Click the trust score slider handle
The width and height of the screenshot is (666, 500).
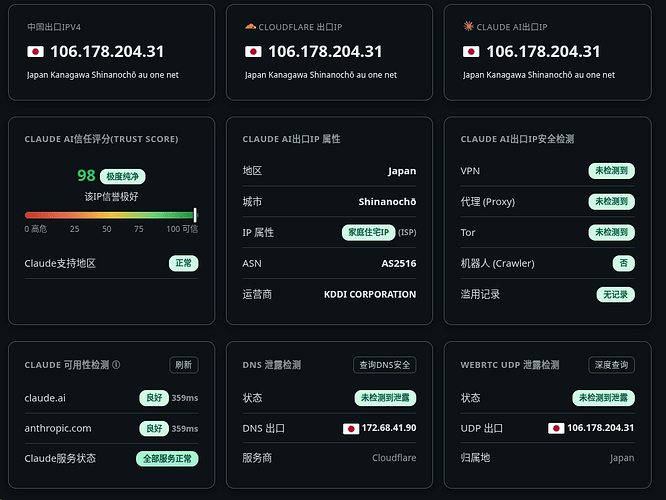click(195, 215)
